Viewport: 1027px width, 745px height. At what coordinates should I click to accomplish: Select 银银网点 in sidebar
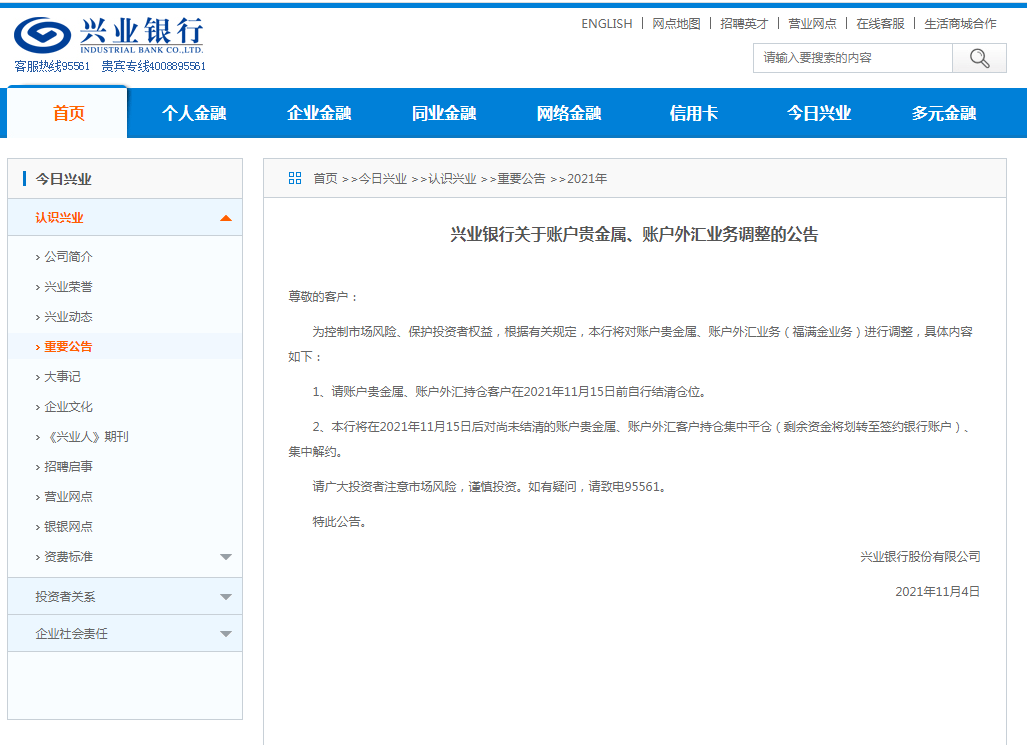68,527
